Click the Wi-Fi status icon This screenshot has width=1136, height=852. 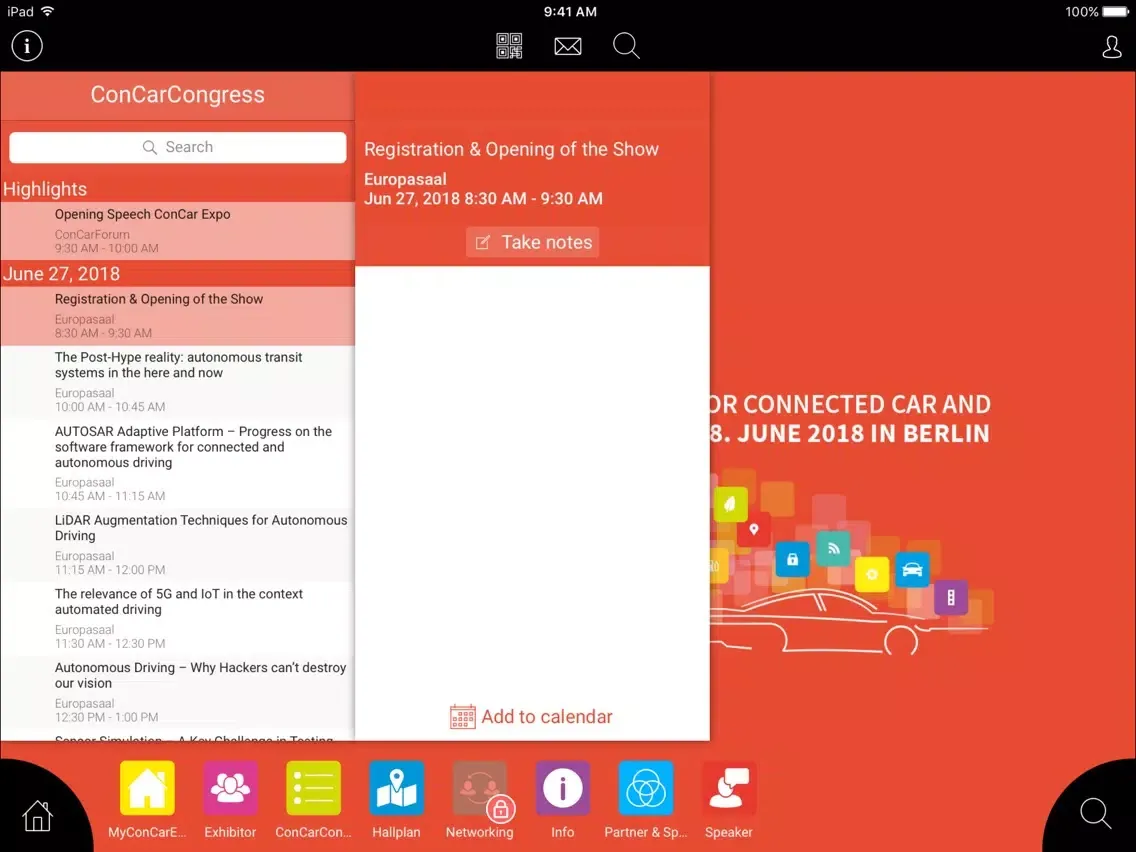coord(47,12)
